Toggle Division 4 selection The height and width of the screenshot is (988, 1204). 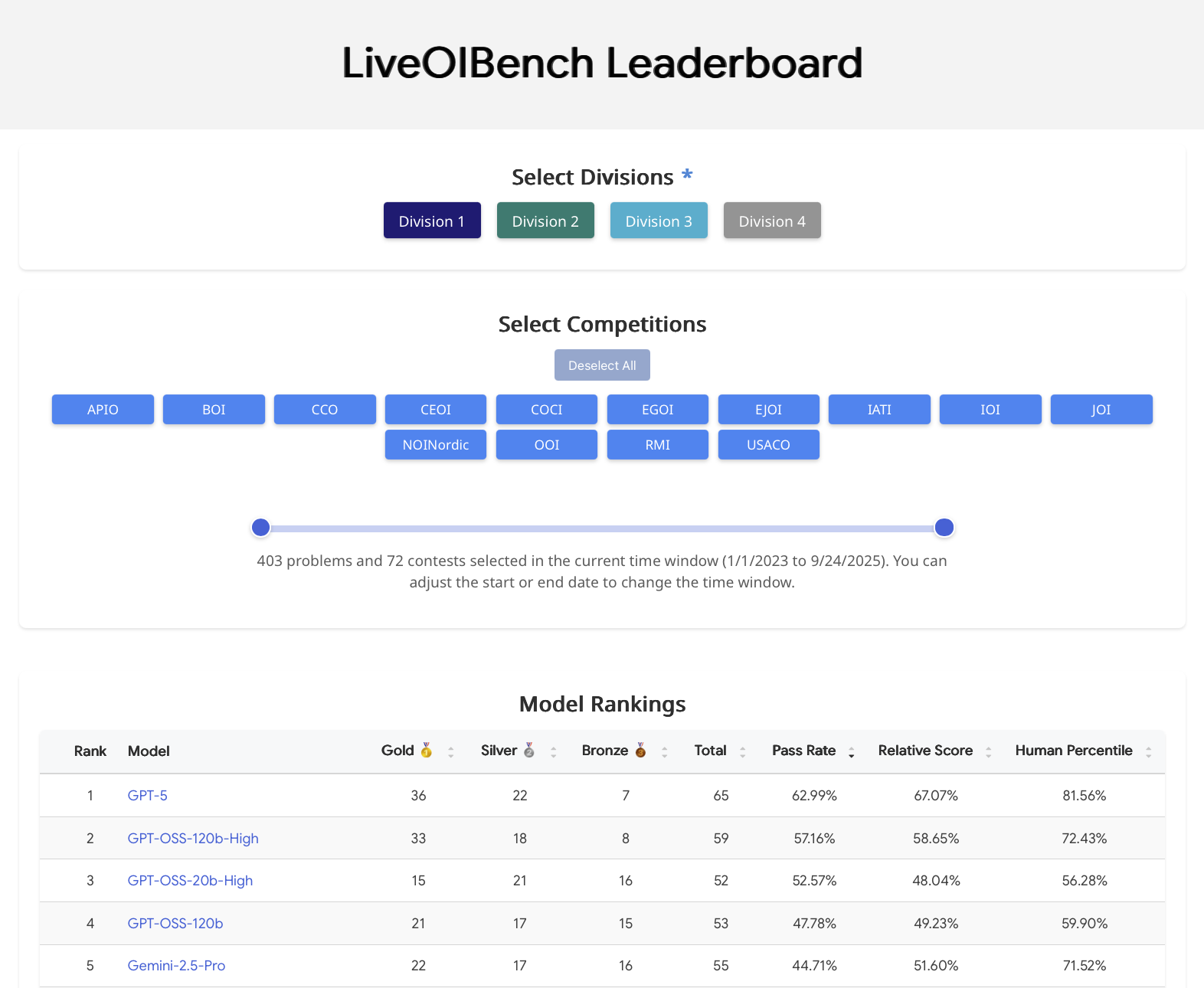pos(772,221)
